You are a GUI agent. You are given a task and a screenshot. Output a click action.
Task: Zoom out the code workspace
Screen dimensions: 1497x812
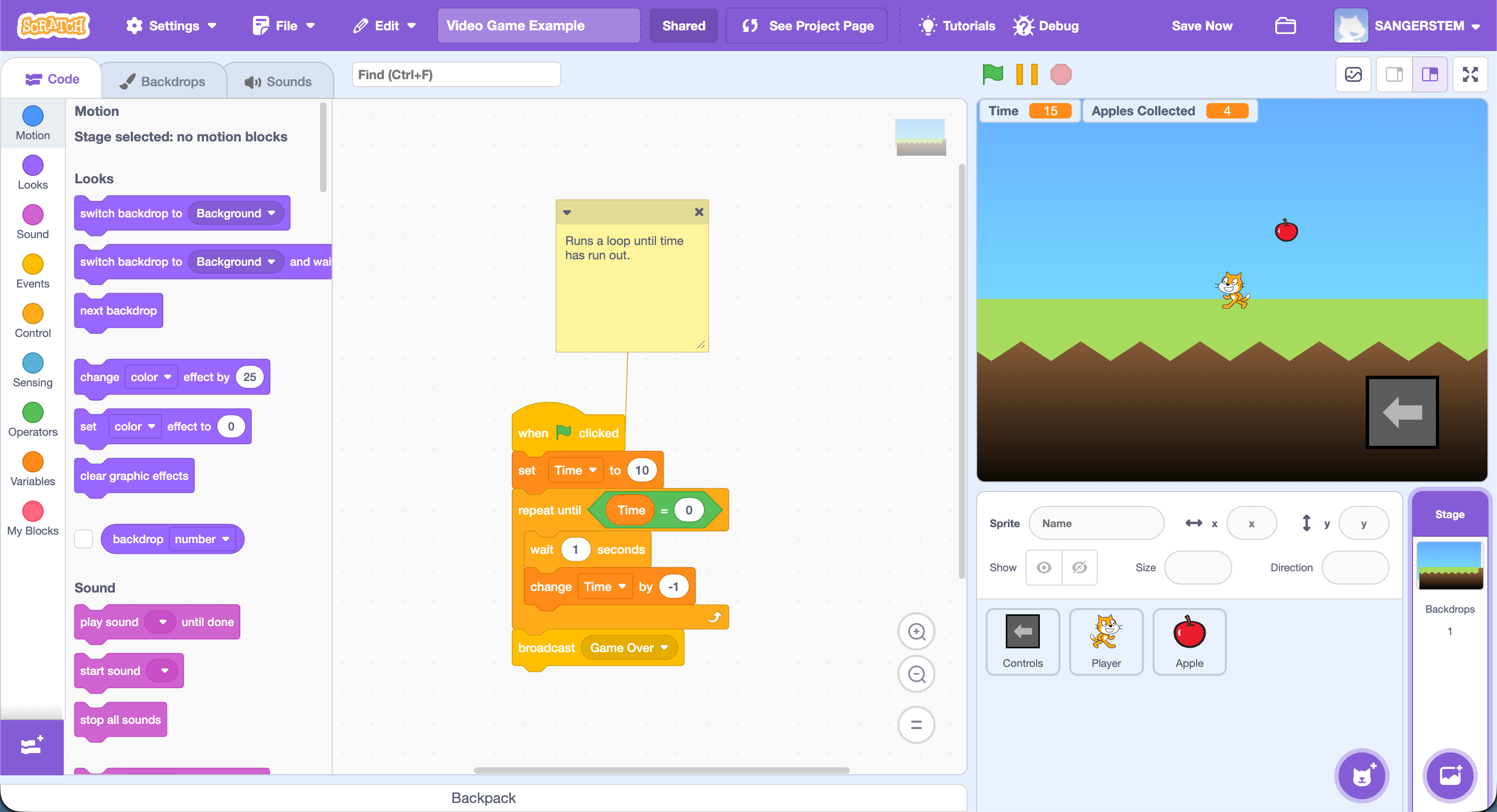point(916,674)
